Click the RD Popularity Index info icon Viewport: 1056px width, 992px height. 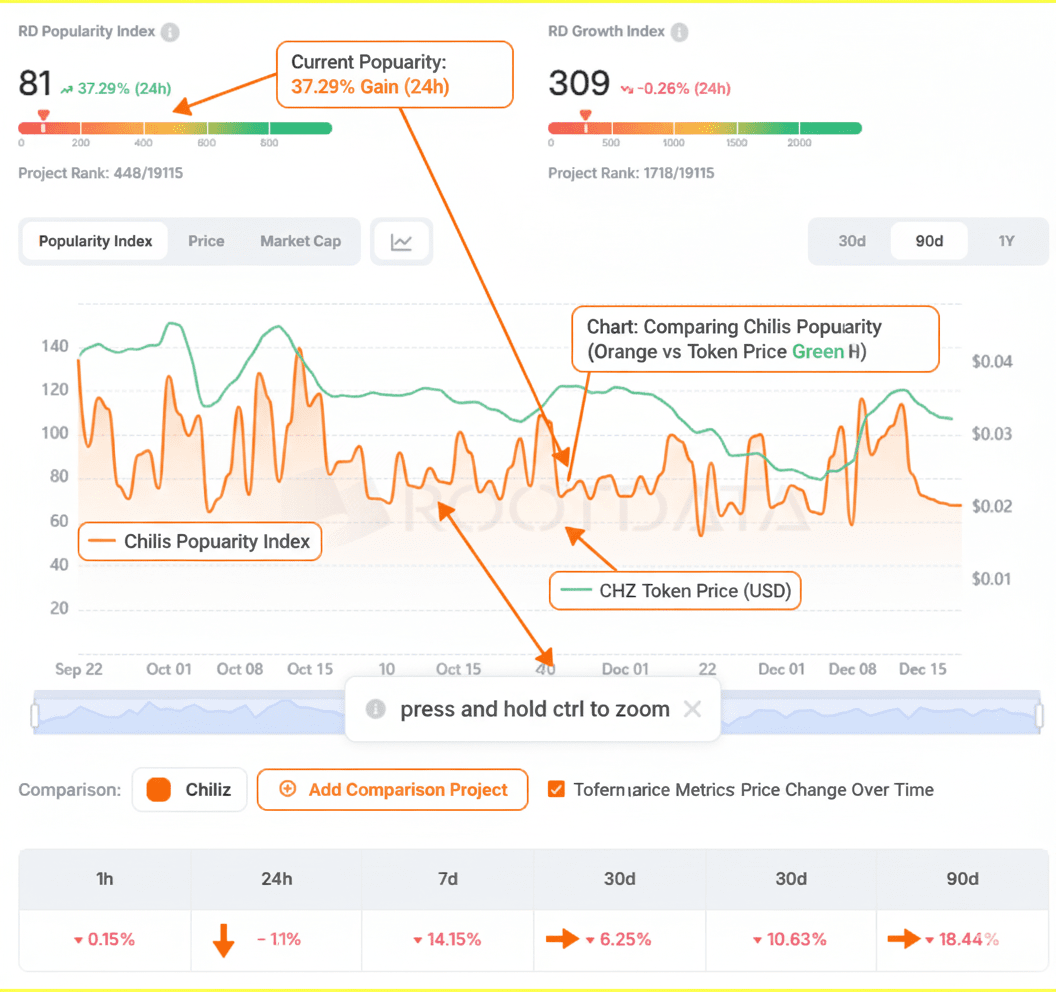click(x=171, y=32)
